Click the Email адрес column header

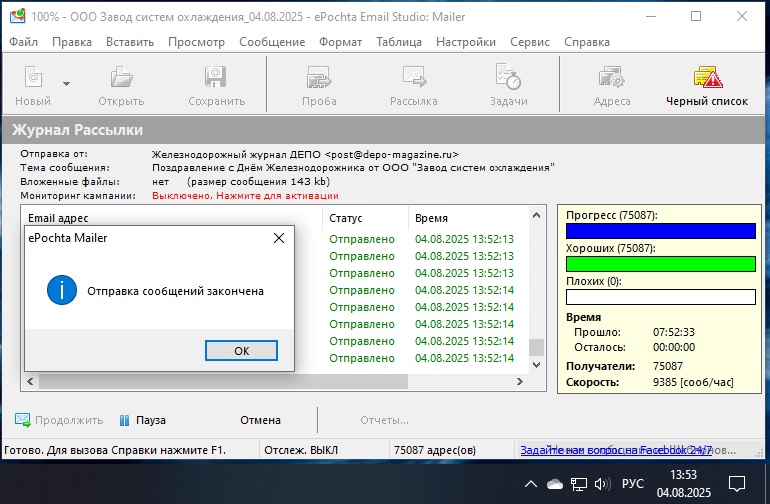[x=58, y=218]
